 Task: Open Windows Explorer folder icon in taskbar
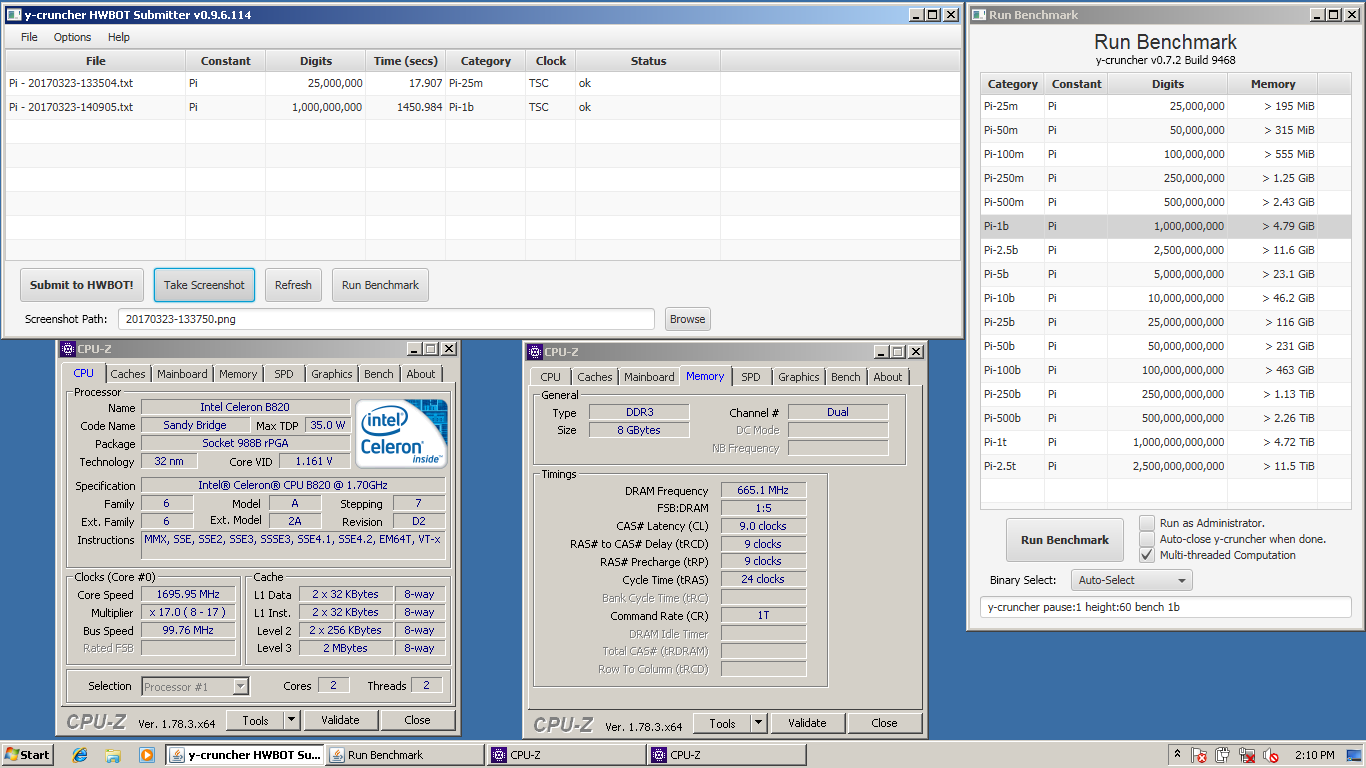[113, 755]
